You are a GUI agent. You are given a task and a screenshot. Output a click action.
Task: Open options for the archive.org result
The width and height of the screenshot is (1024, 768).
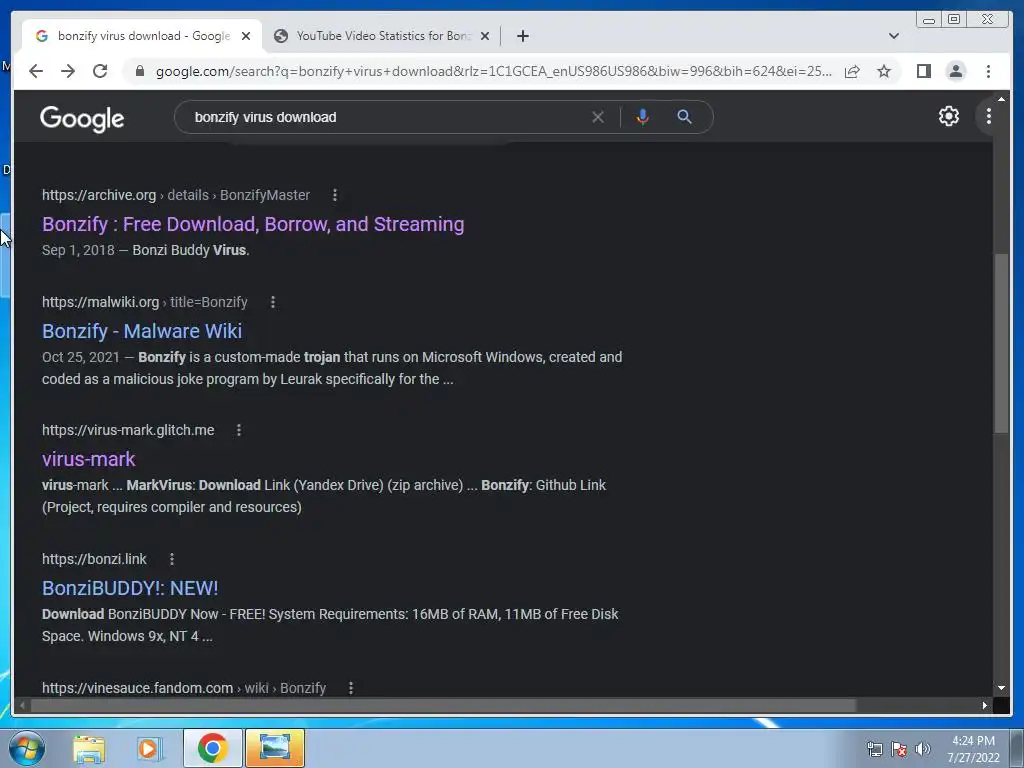pyautogui.click(x=334, y=195)
